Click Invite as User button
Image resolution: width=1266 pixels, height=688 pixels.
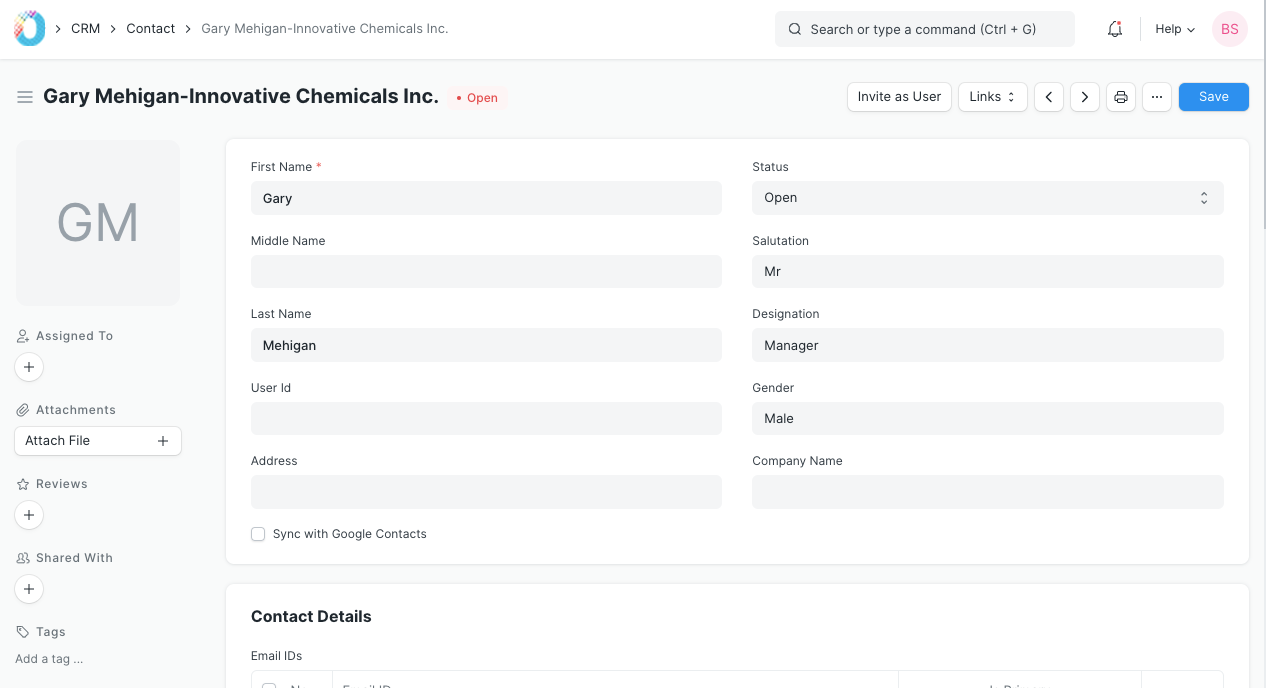pyautogui.click(x=899, y=97)
